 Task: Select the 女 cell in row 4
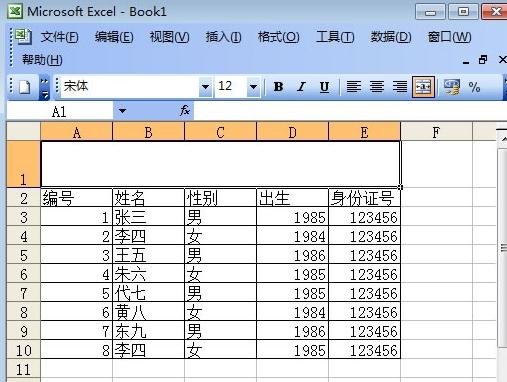[220, 236]
